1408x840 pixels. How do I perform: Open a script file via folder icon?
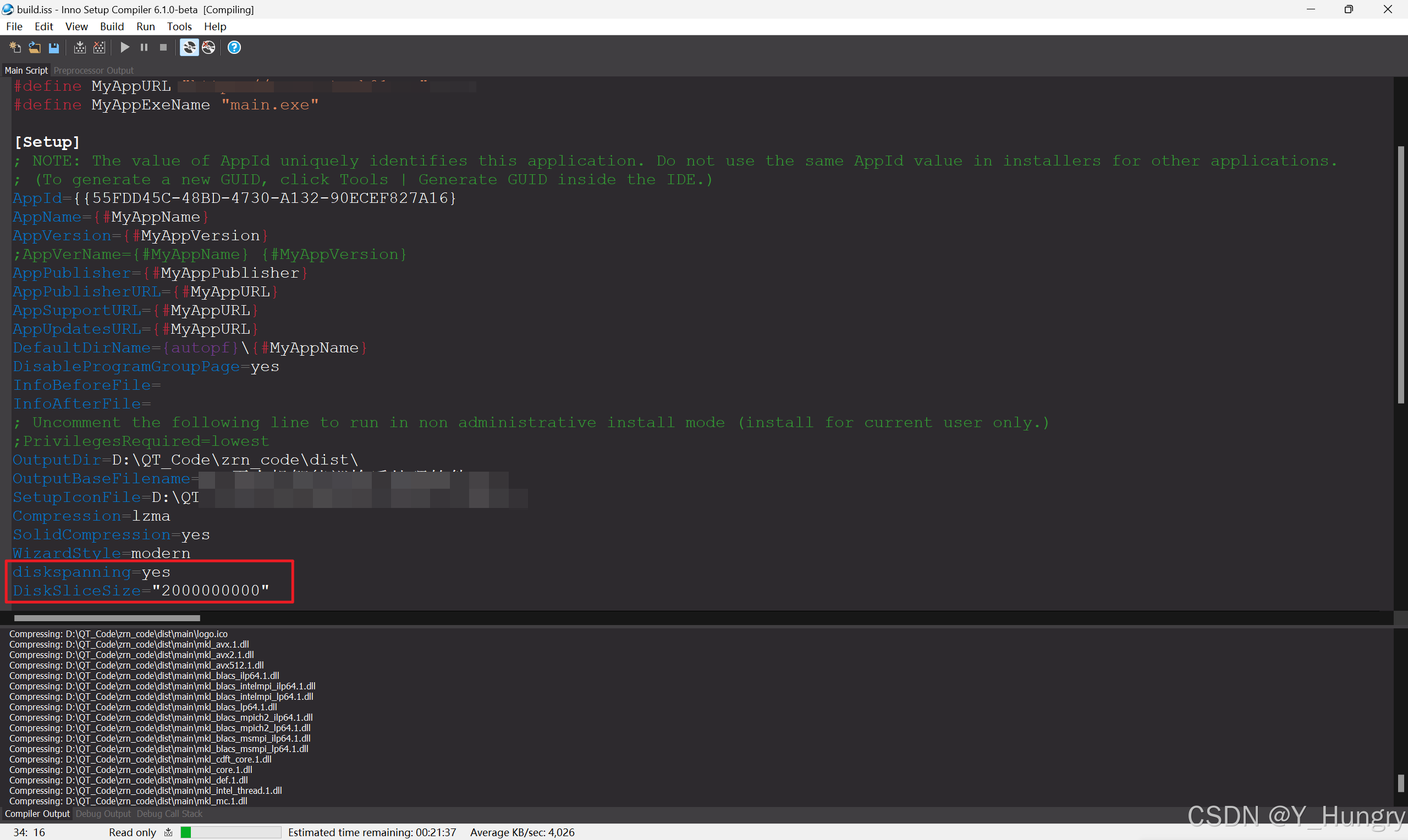point(35,47)
